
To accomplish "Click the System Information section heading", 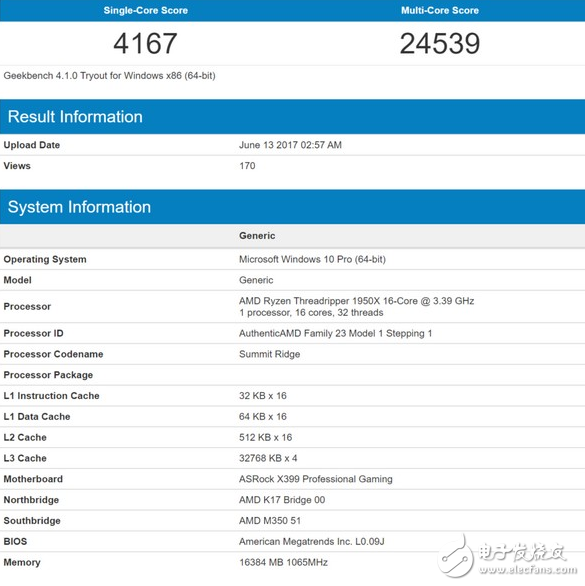I will (79, 207).
